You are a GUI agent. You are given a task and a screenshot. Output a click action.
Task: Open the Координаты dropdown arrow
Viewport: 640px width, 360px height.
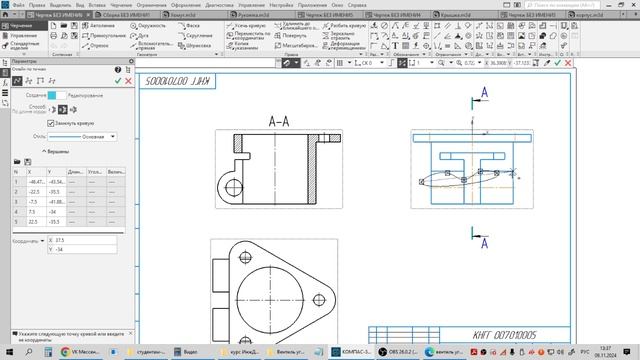(x=42, y=241)
